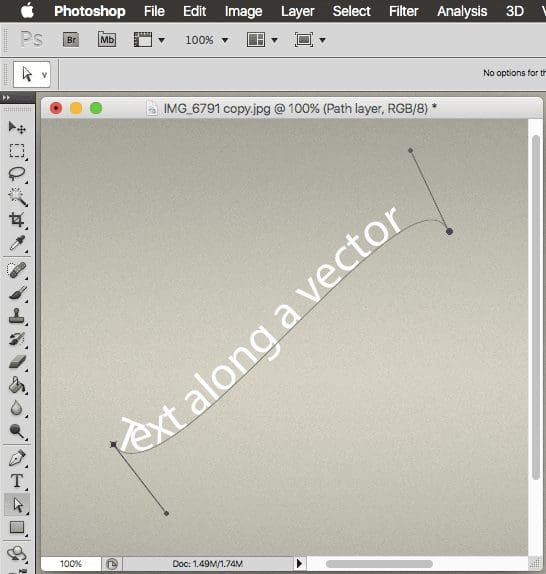Open the status bar info flyout arrow

299,563
